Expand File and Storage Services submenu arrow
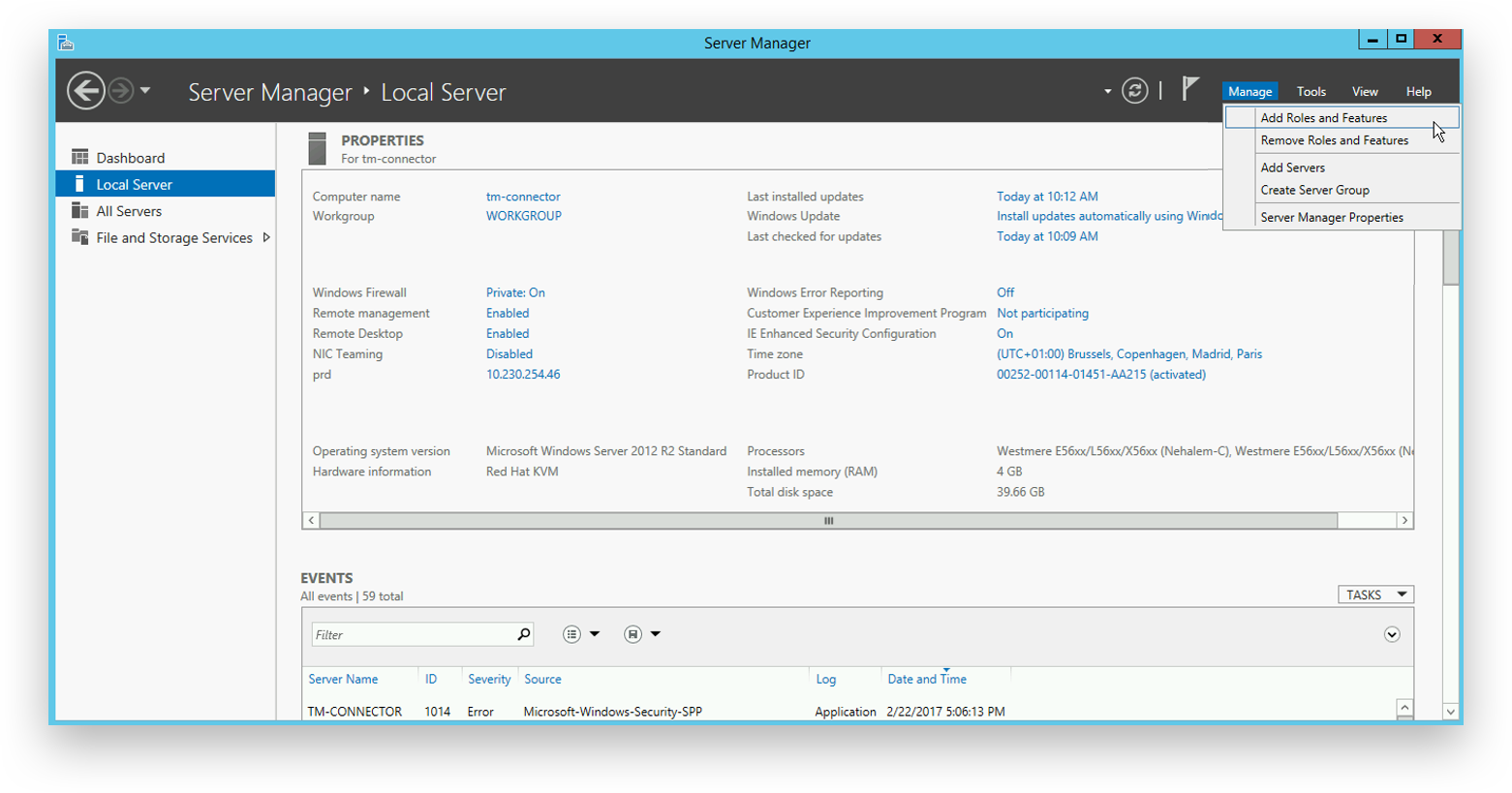The height and width of the screenshot is (793, 1512). [x=266, y=237]
